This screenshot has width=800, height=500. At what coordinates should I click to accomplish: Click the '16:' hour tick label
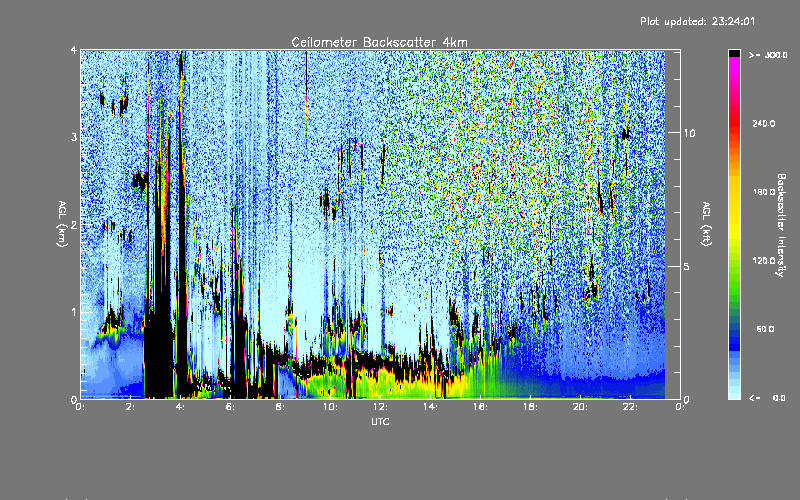point(480,407)
